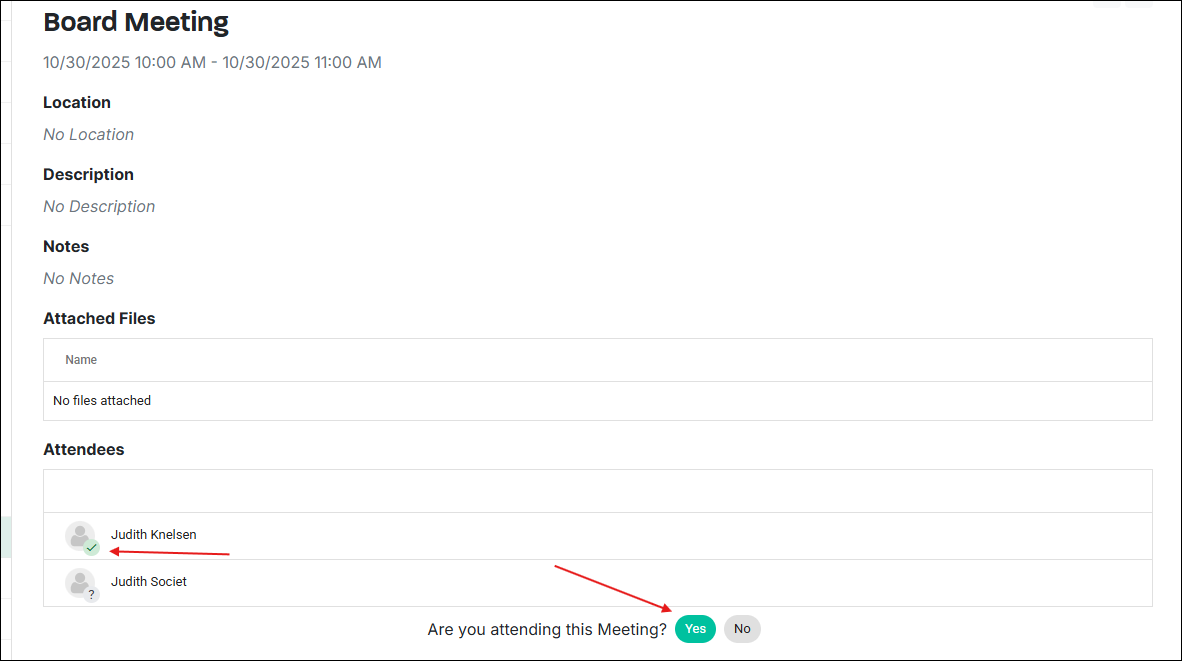This screenshot has height=661, width=1182.
Task: Select the Judith Knelsen attendee name
Action: coord(154,535)
